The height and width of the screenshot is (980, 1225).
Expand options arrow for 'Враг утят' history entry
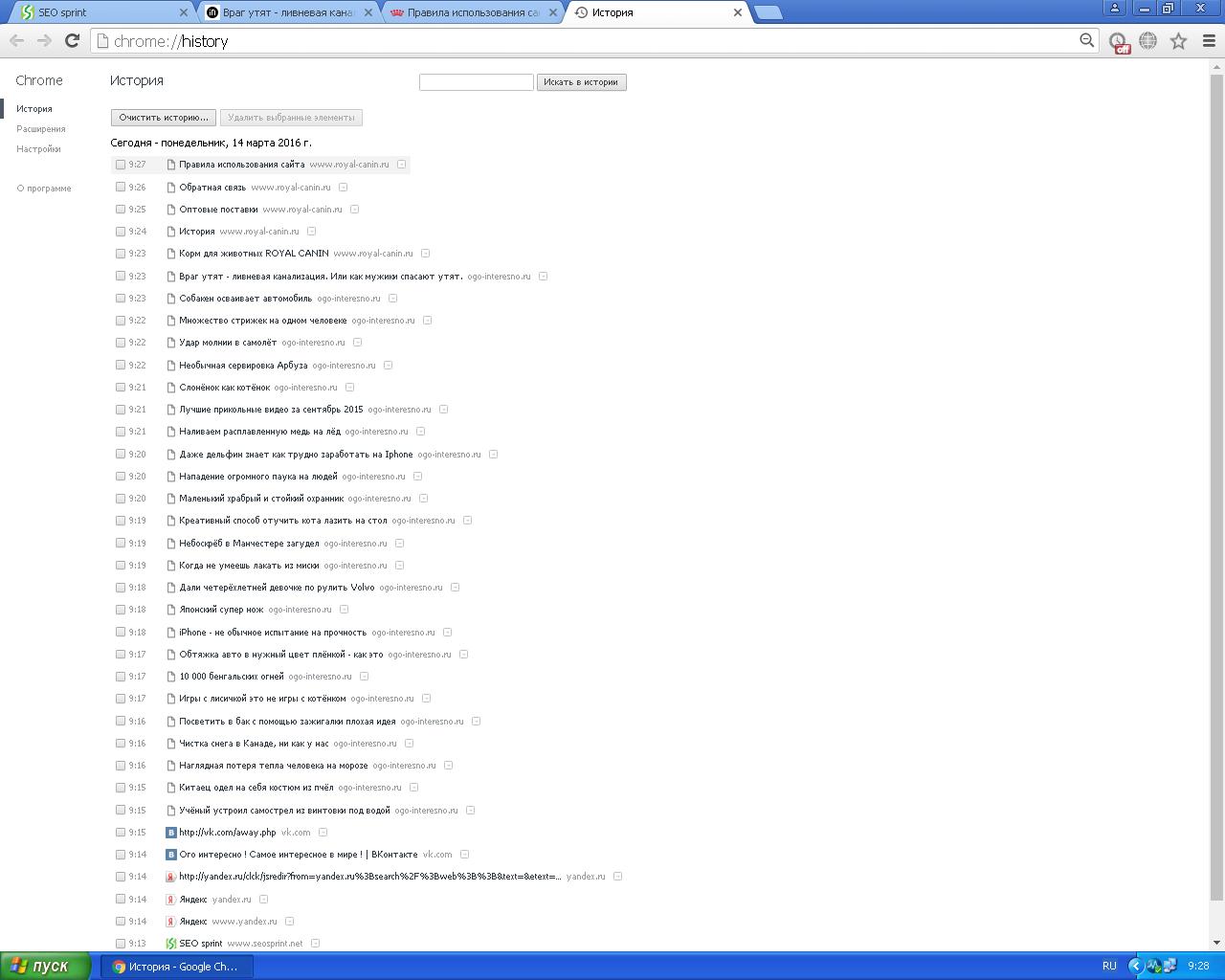(543, 277)
